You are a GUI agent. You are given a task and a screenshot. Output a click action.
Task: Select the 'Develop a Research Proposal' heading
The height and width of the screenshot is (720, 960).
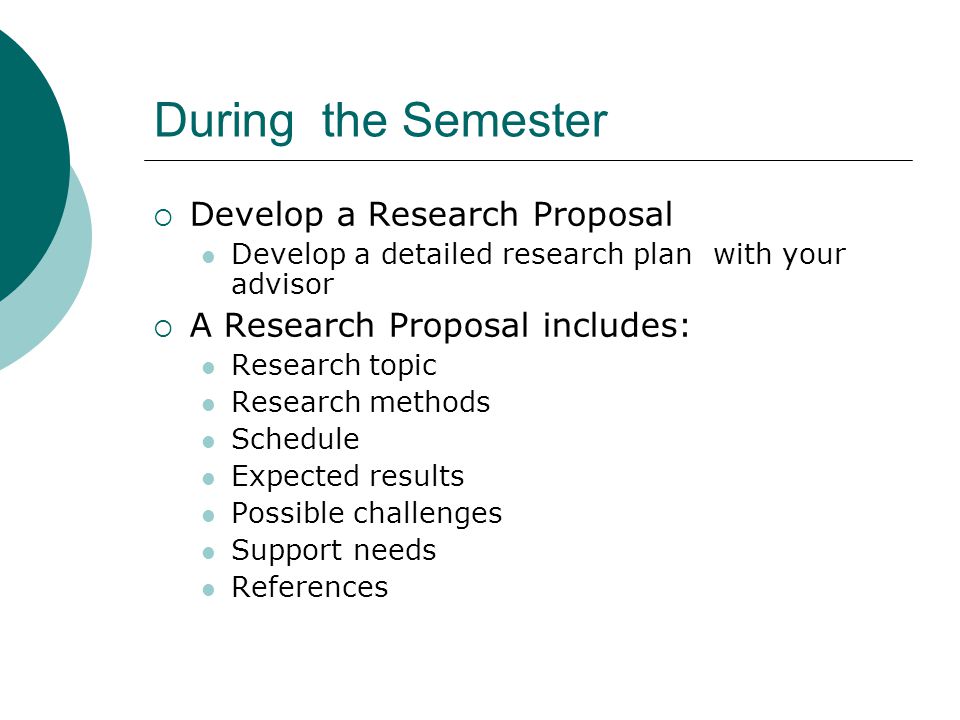[x=431, y=215]
